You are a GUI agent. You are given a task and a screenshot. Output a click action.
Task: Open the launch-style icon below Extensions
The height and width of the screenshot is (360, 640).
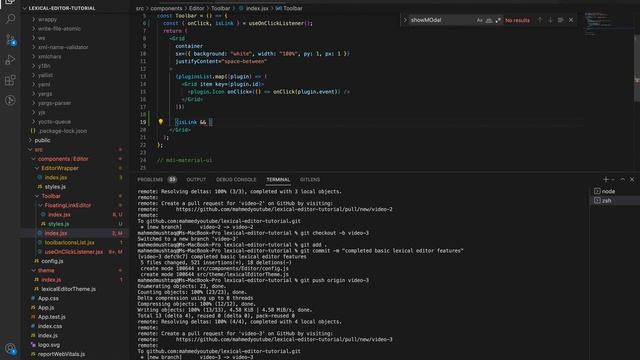(x=10, y=100)
